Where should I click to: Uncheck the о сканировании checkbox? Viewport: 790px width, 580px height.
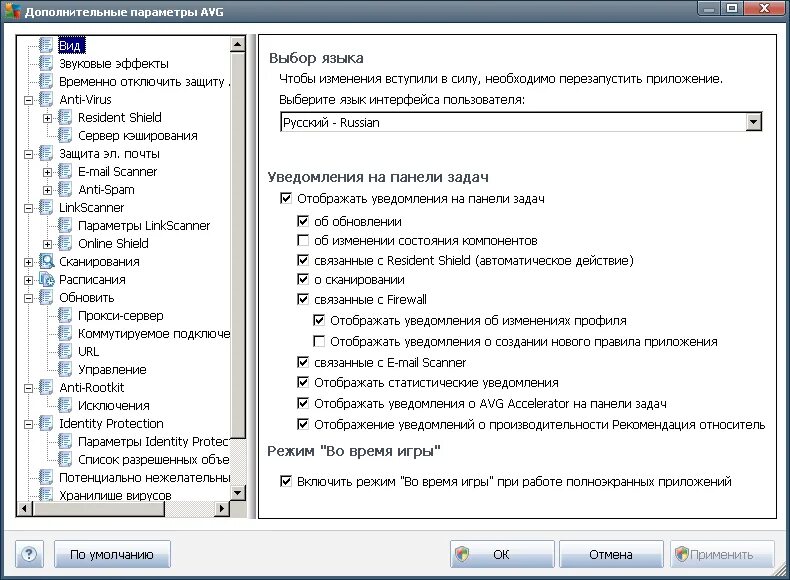[x=303, y=280]
